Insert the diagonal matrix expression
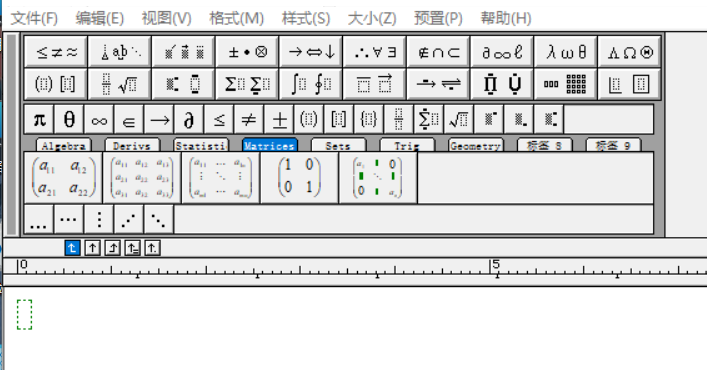Image resolution: width=707 pixels, height=370 pixels. pyautogui.click(x=378, y=178)
